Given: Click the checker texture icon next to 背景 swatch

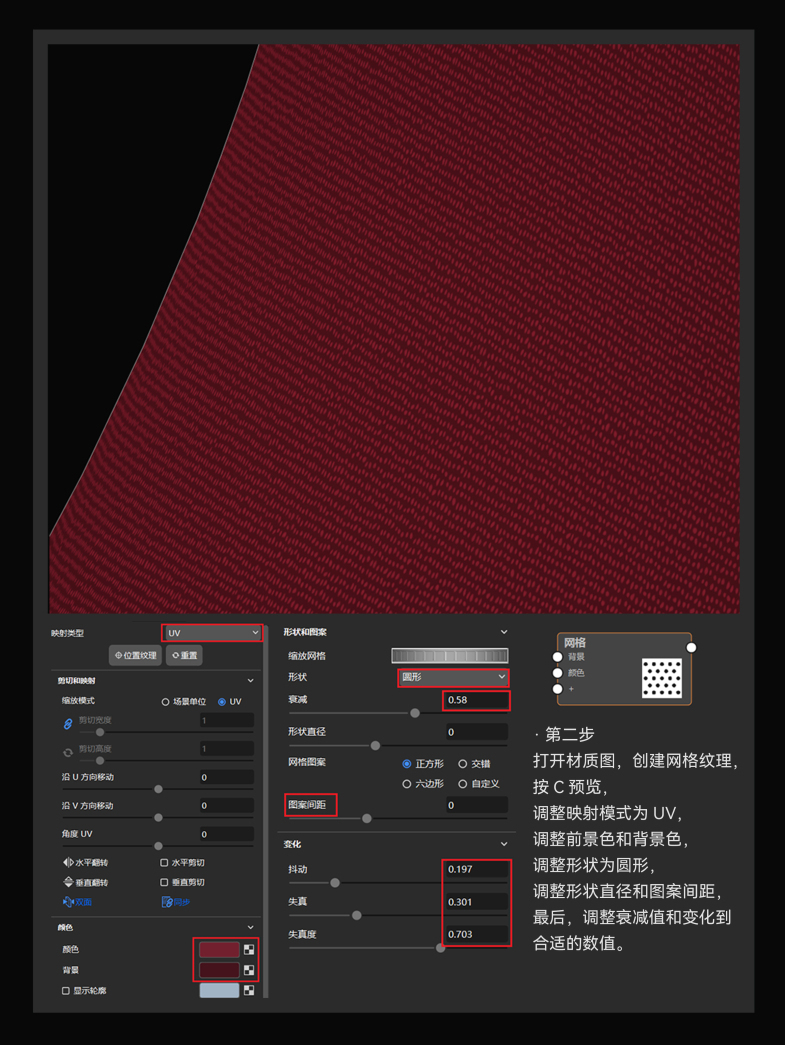Looking at the screenshot, I should point(249,970).
